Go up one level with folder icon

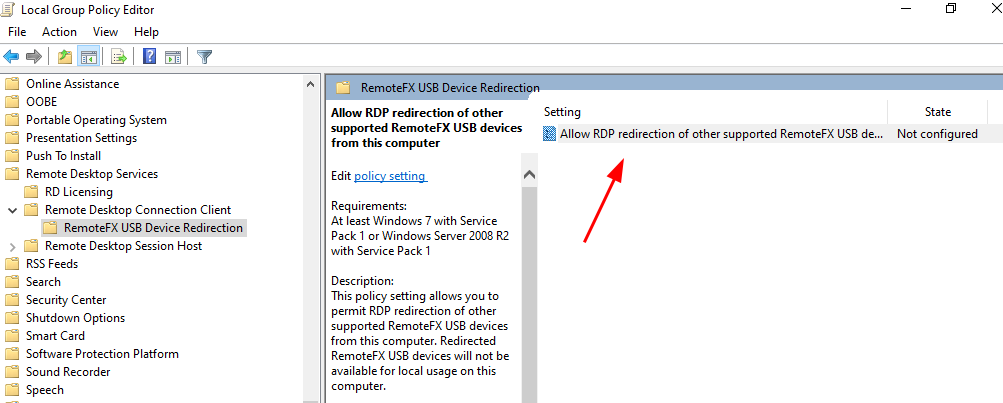click(65, 56)
